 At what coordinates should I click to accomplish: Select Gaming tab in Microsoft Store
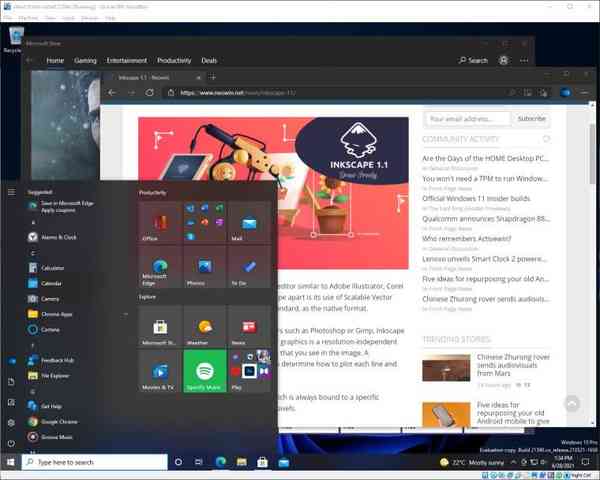pos(85,60)
